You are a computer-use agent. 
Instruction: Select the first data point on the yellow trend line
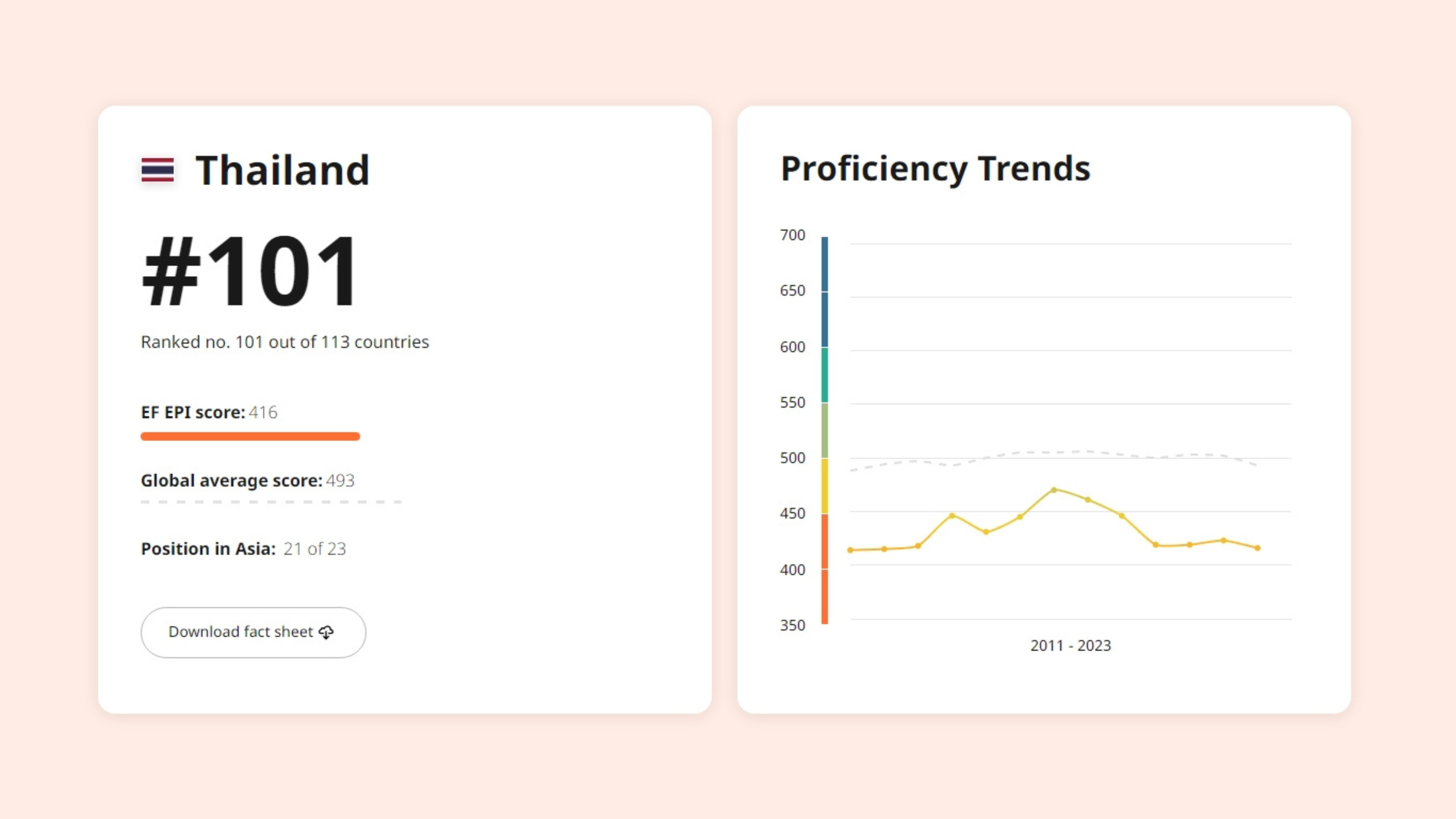850,550
